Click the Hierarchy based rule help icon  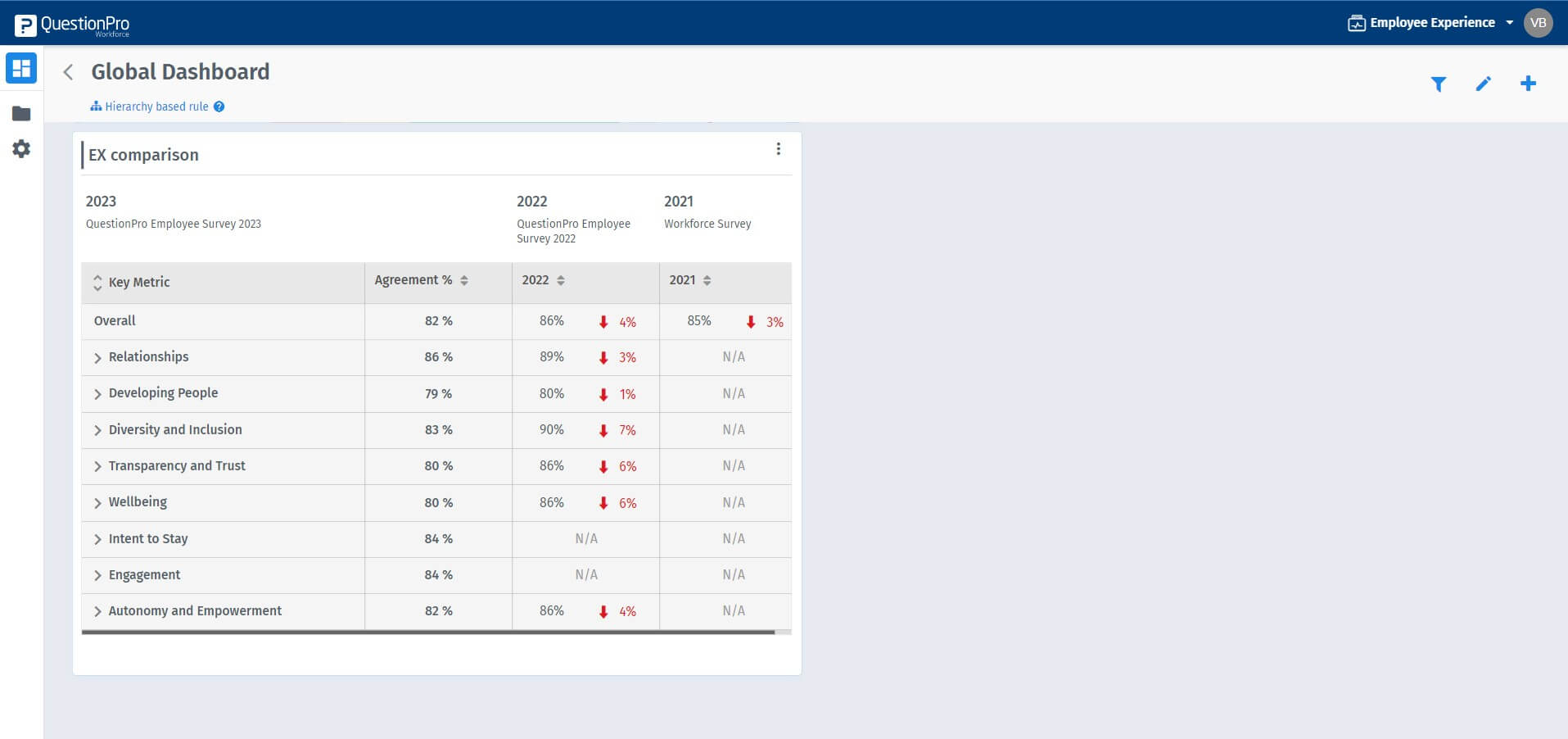click(218, 107)
